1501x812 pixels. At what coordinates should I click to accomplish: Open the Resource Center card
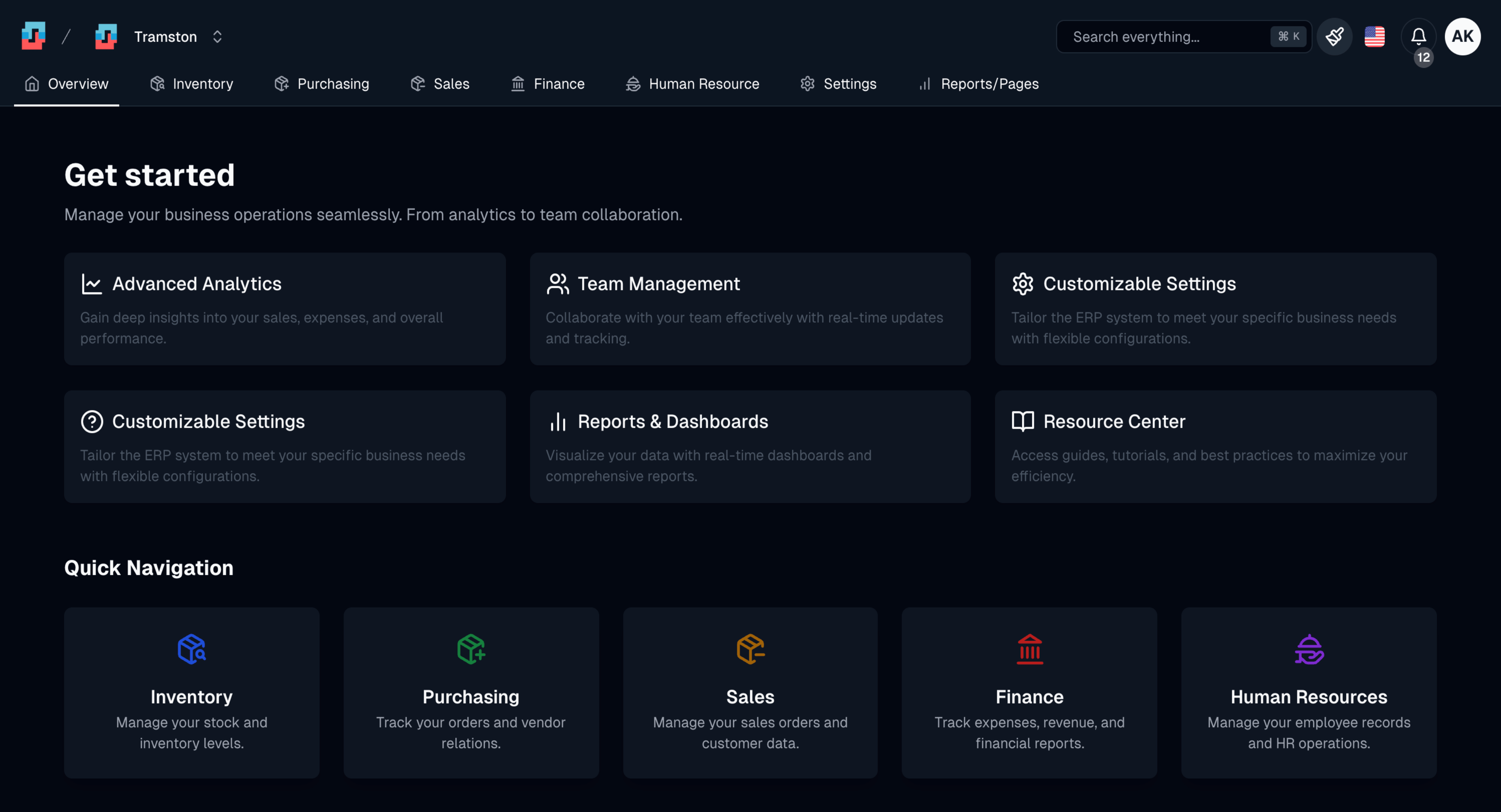click(1215, 446)
